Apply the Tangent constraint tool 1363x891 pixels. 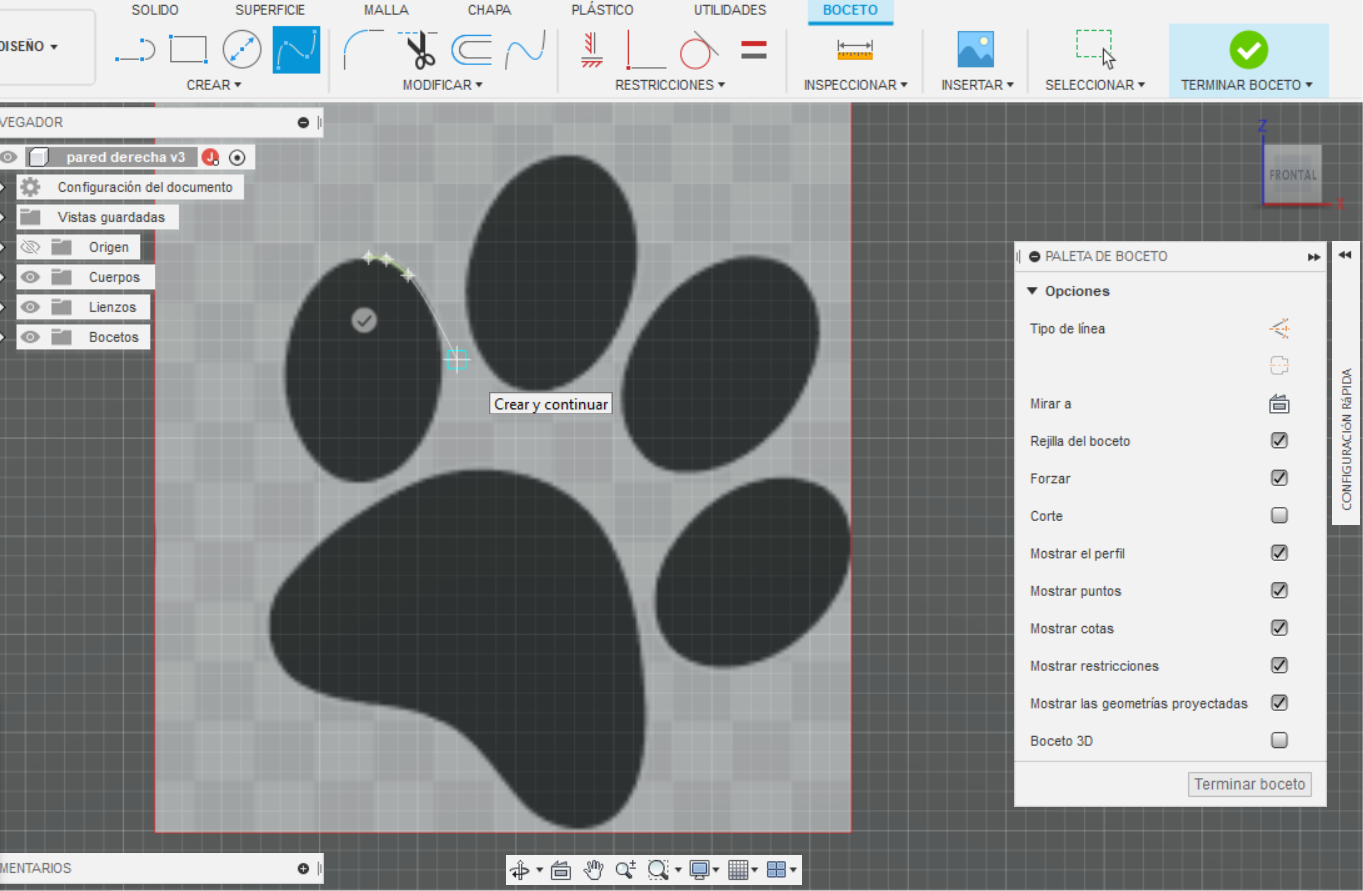point(699,49)
